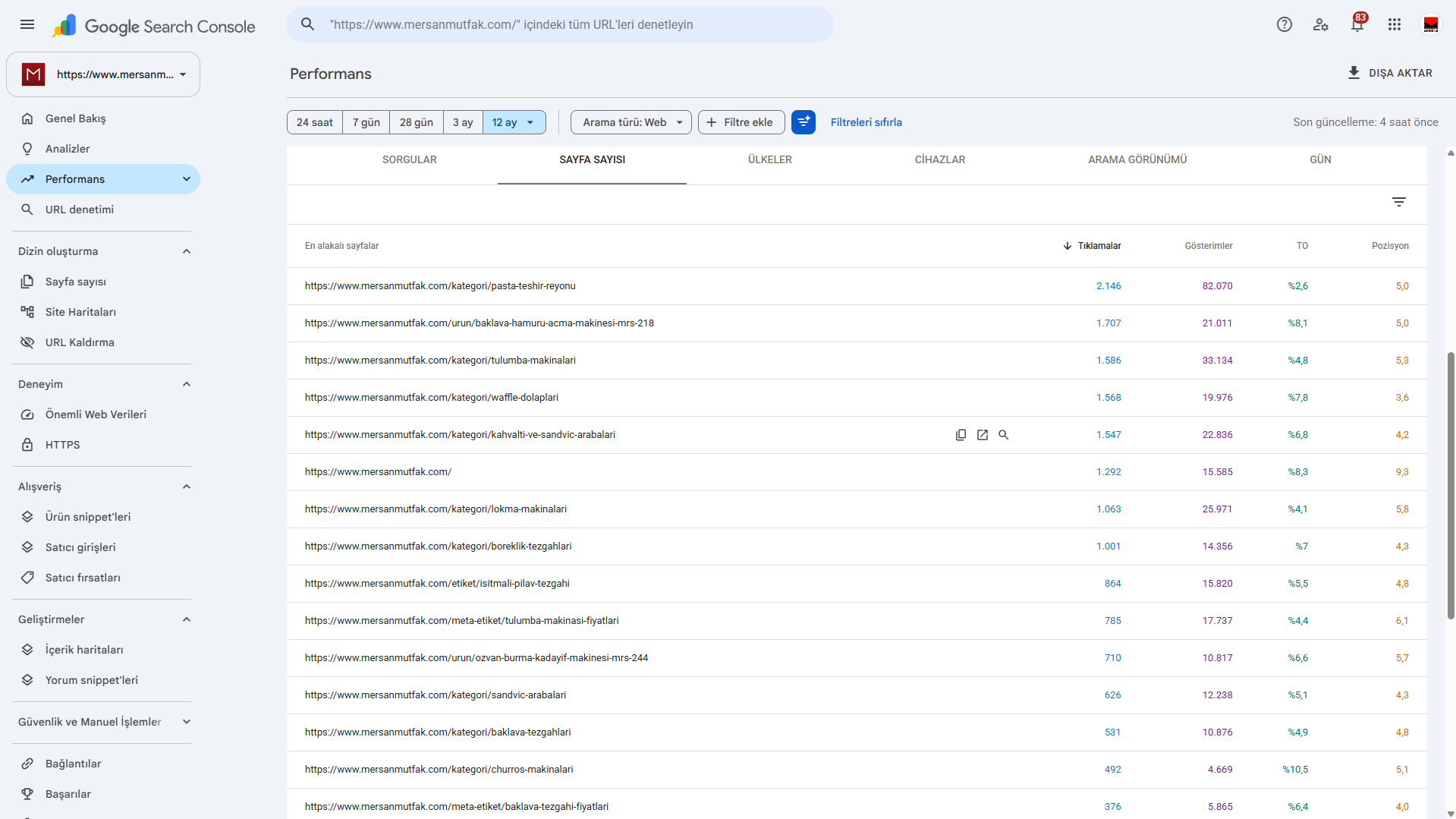This screenshot has height=819, width=1456.
Task: Open the main hamburger menu
Action: pos(27,24)
